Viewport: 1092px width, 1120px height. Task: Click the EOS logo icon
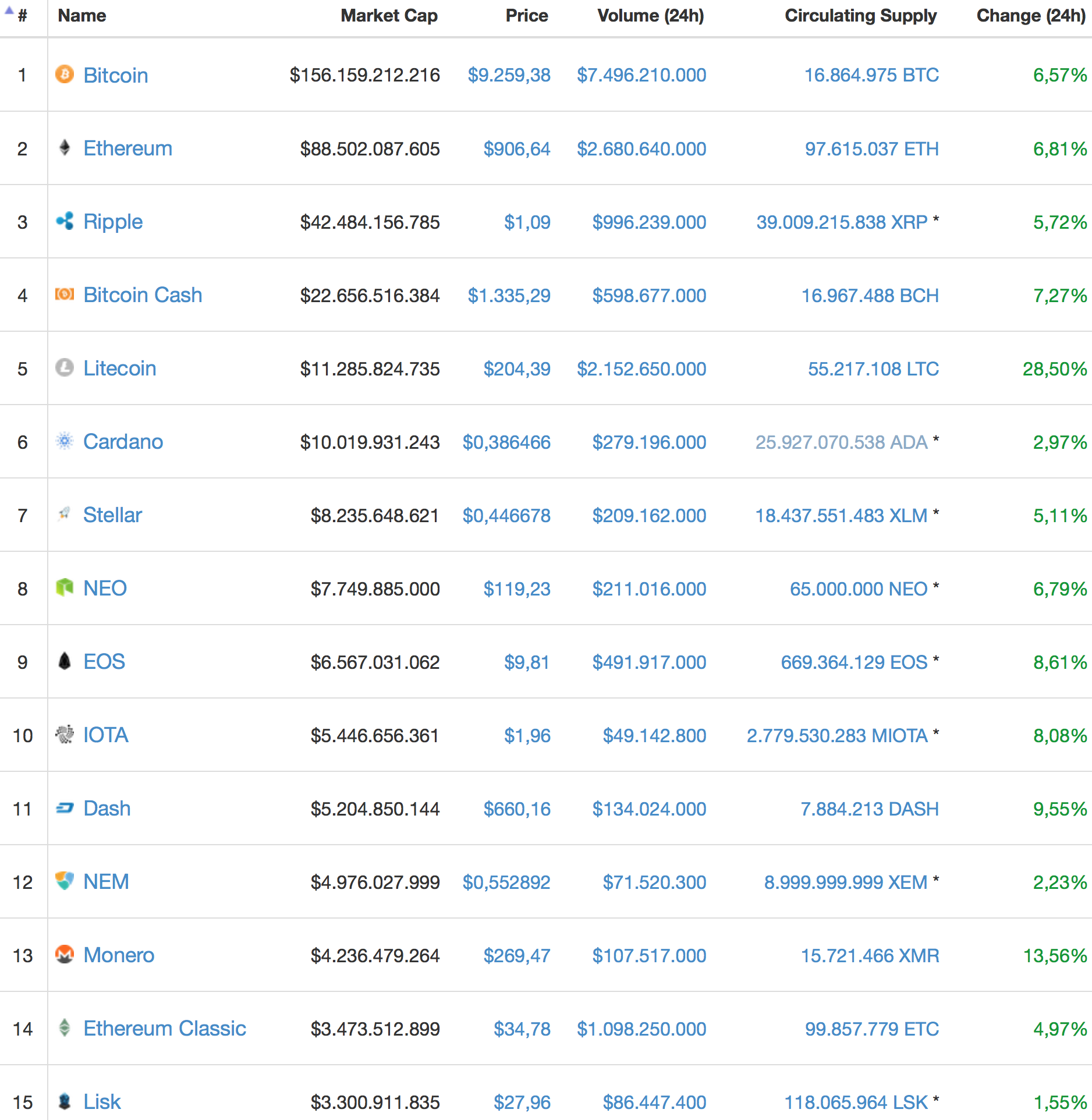65,661
